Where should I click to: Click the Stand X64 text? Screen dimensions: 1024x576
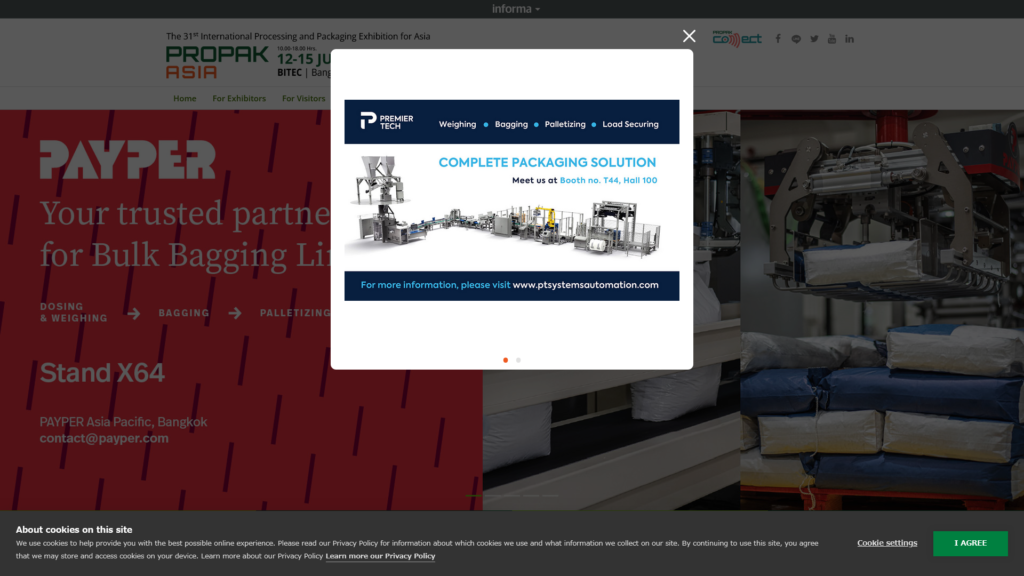[x=102, y=373]
